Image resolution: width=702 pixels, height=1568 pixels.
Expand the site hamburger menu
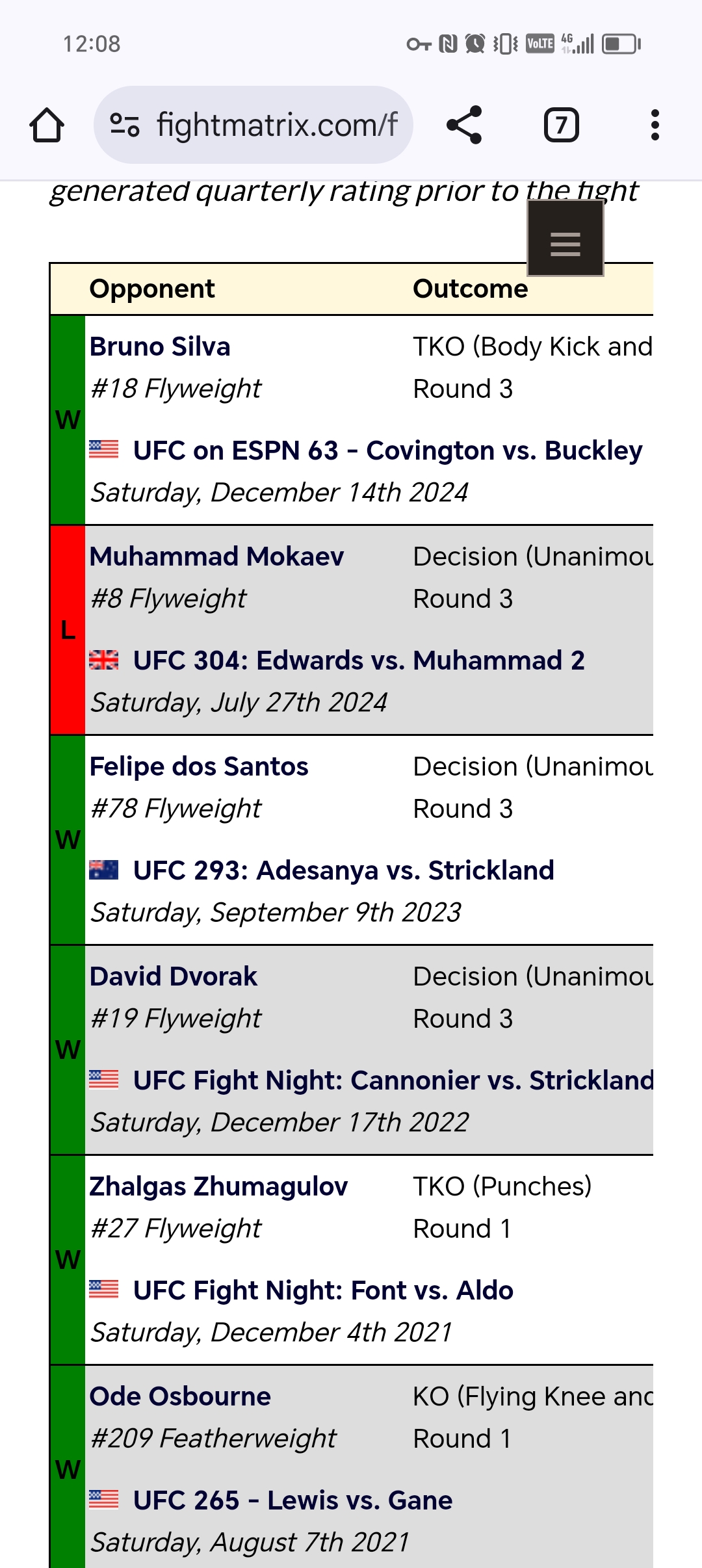[x=565, y=239]
